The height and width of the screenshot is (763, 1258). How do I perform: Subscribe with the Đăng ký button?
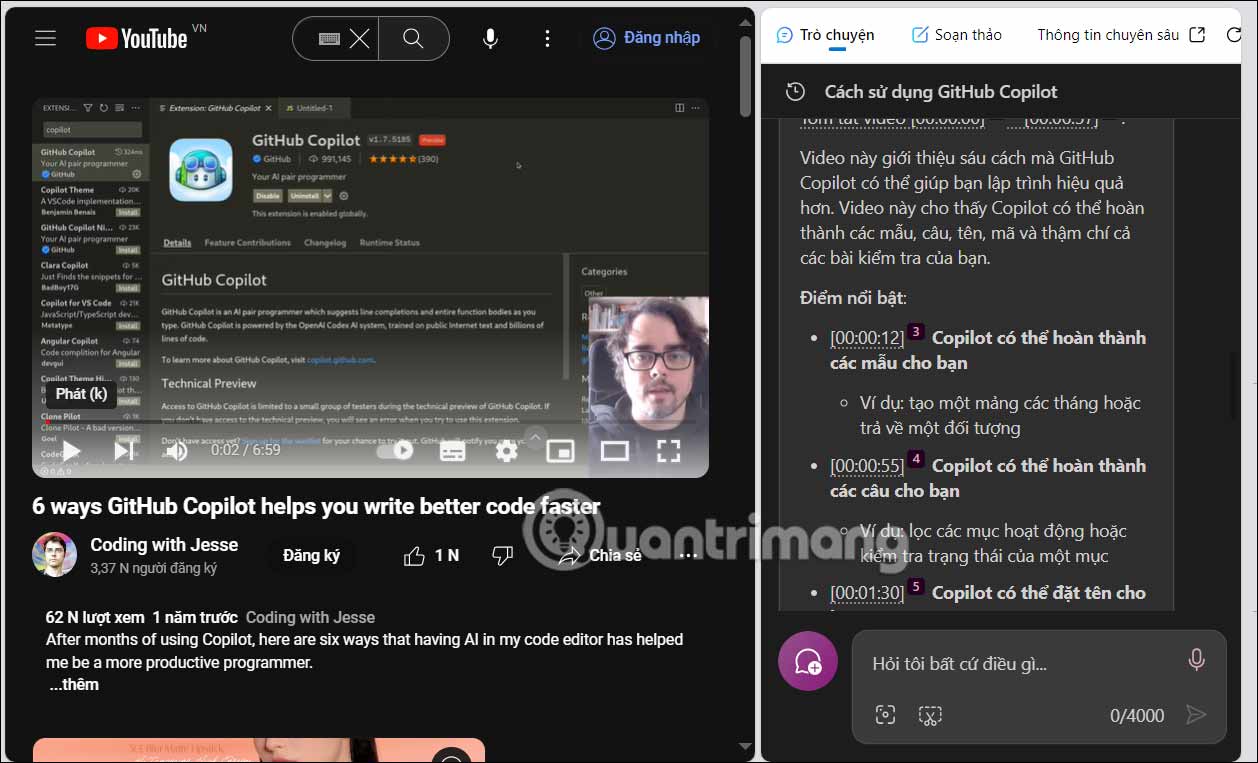tap(311, 555)
